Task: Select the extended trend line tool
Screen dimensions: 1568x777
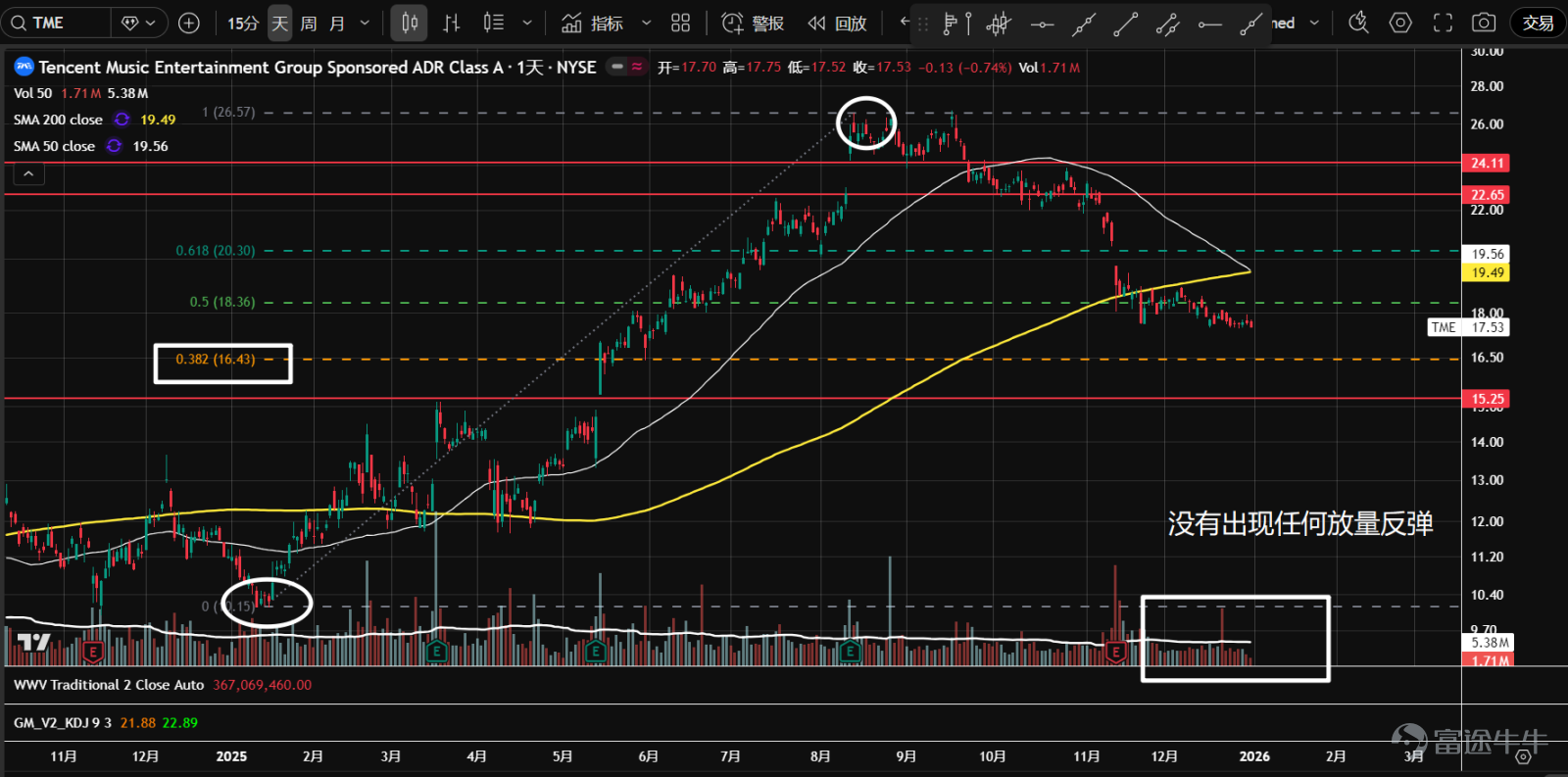Action: point(1083,24)
